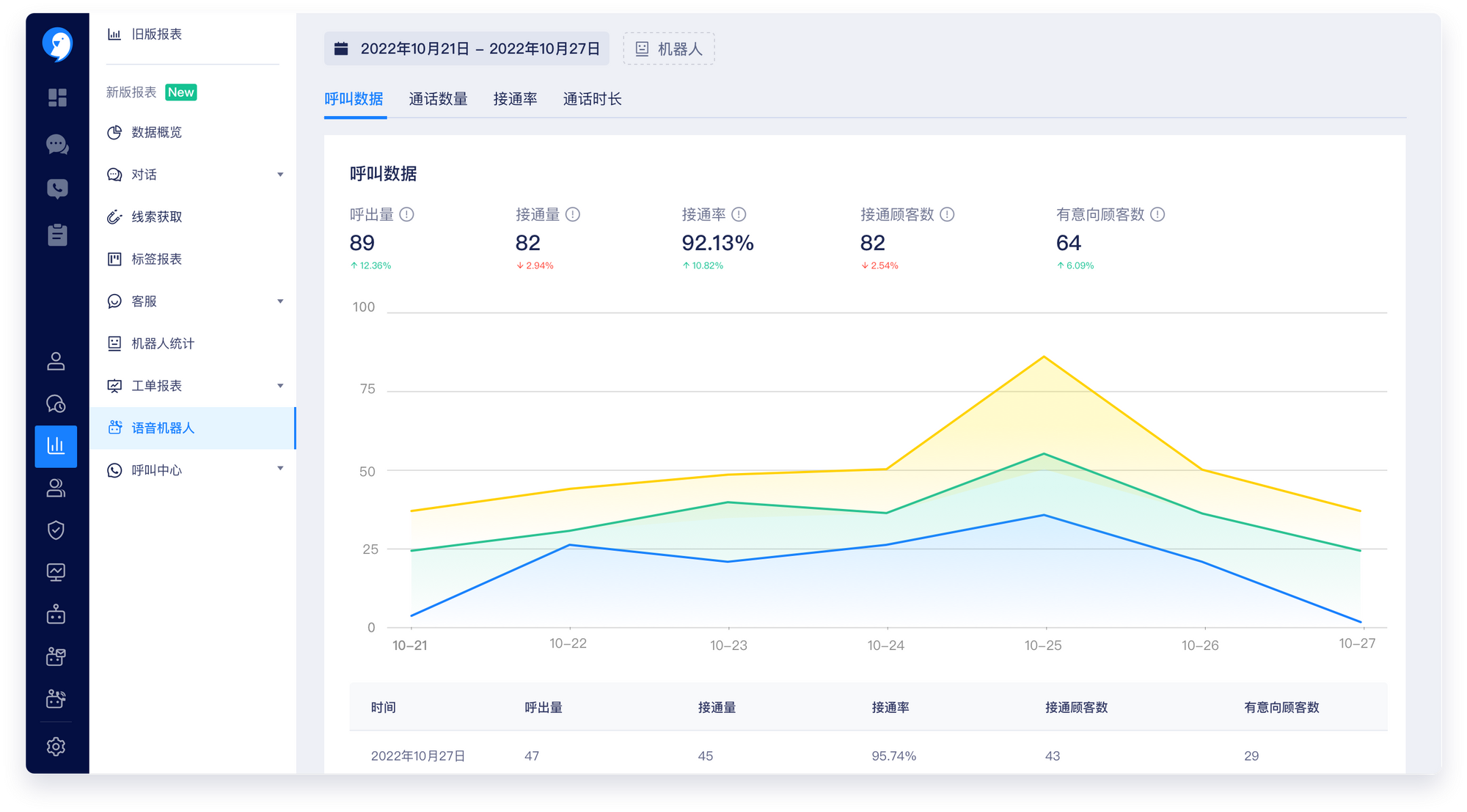Image resolution: width=1467 pixels, height=812 pixels.
Task: Open the chat history clock icon in sidebar
Action: [x=56, y=404]
